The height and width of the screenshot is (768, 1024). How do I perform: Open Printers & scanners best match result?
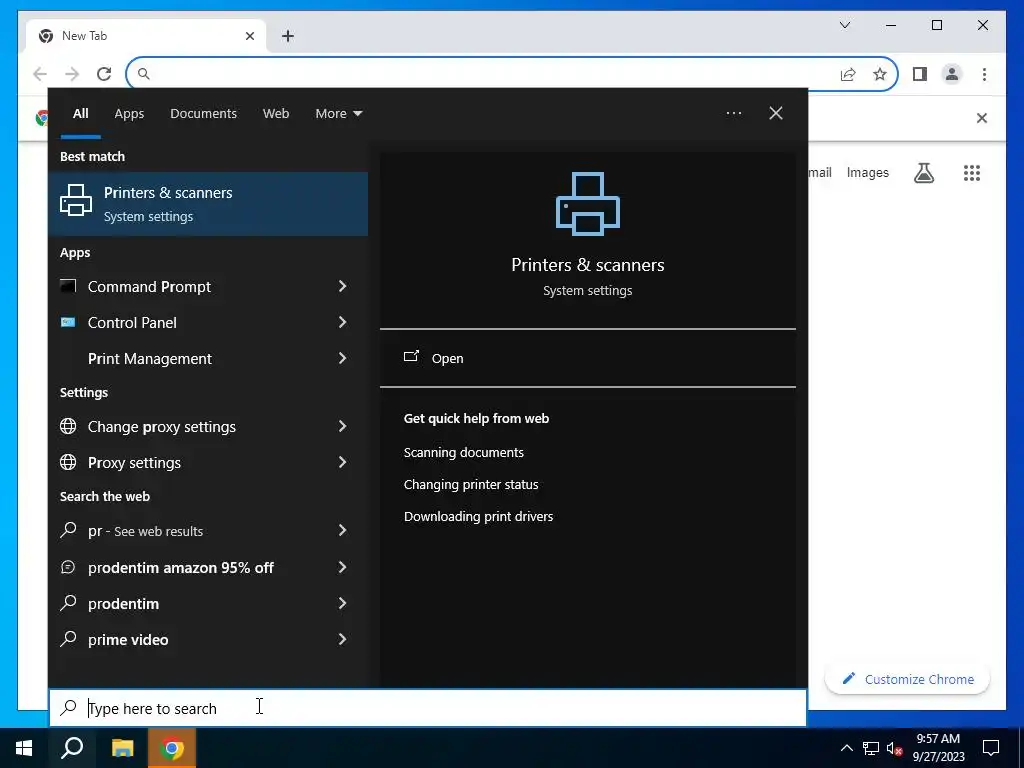tap(208, 204)
